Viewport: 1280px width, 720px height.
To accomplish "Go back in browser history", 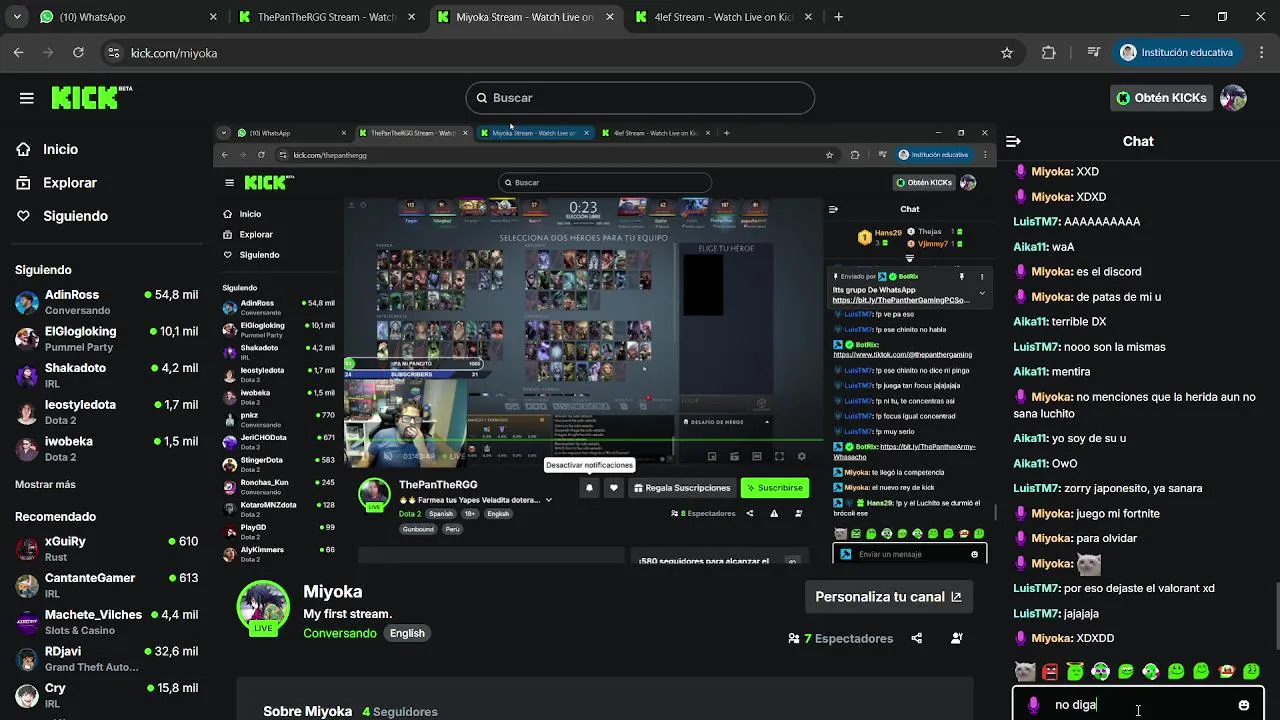I will click(x=19, y=53).
